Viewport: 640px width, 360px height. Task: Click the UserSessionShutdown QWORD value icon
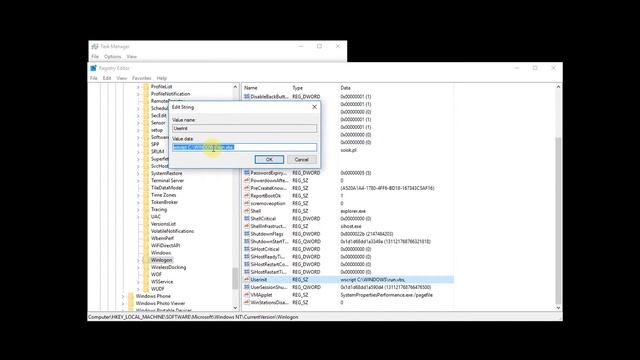click(x=247, y=287)
